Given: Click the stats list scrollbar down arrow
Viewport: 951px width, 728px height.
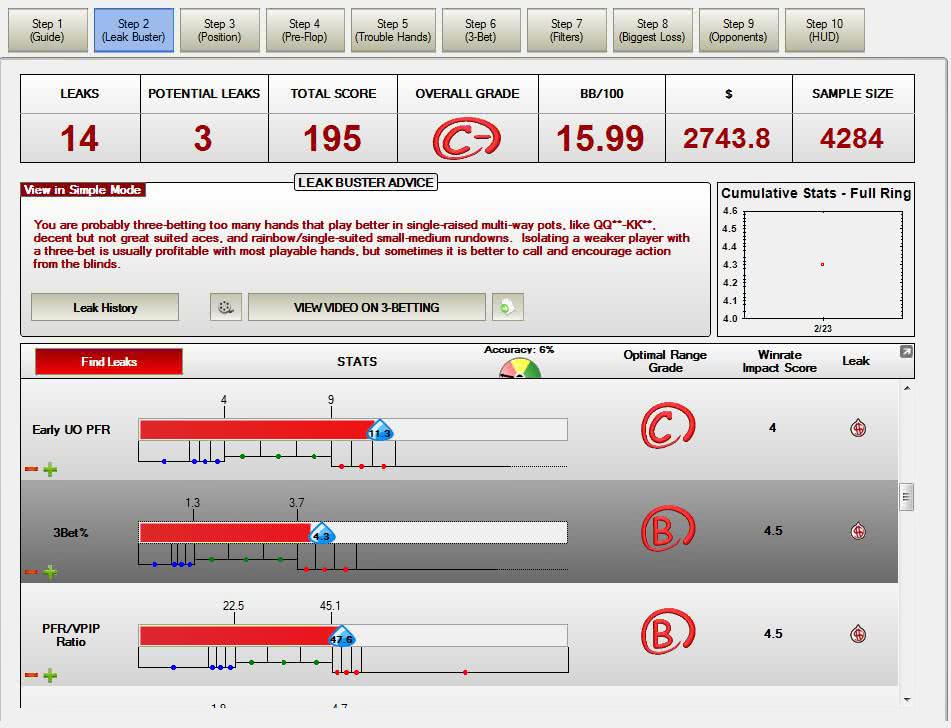Looking at the screenshot, I should [906, 699].
